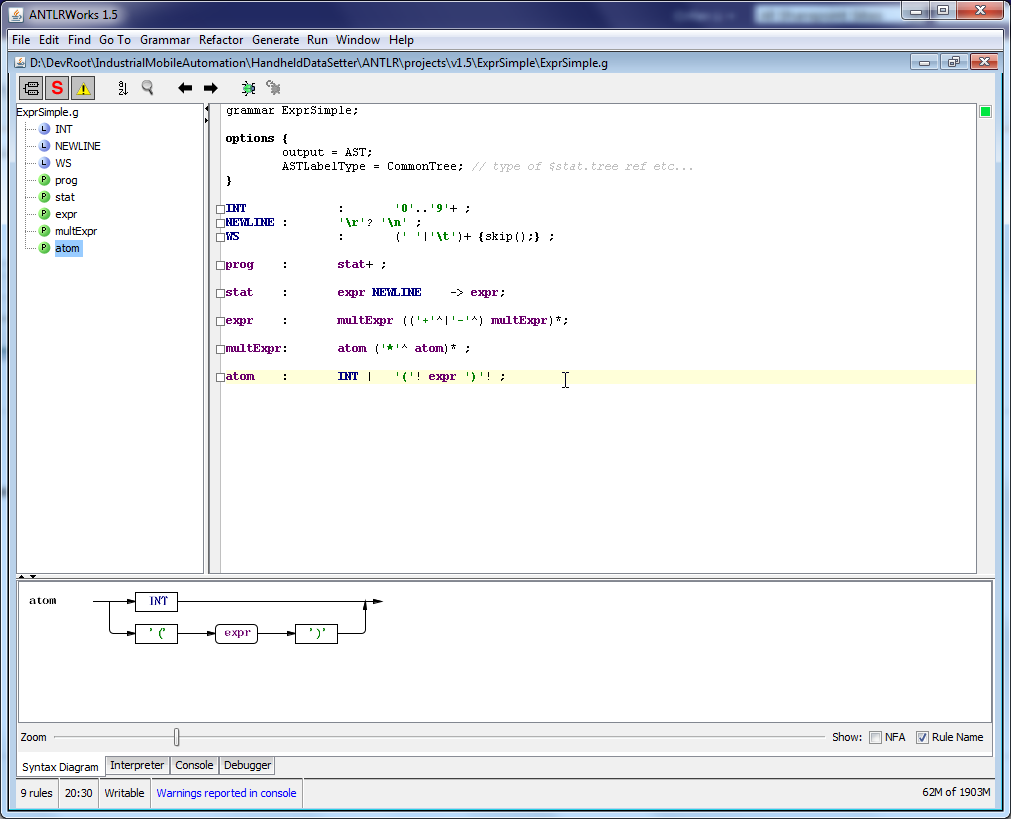Collapse the expr rule using gutter box

220,322
